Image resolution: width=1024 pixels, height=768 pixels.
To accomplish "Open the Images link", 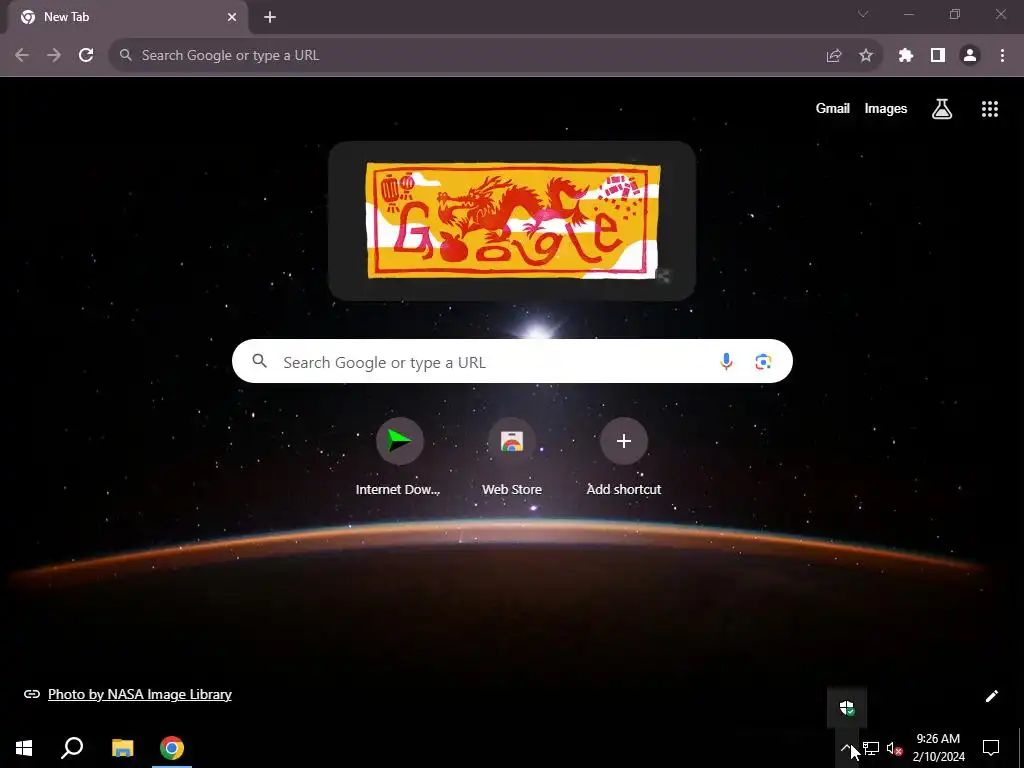I will pyautogui.click(x=886, y=108).
